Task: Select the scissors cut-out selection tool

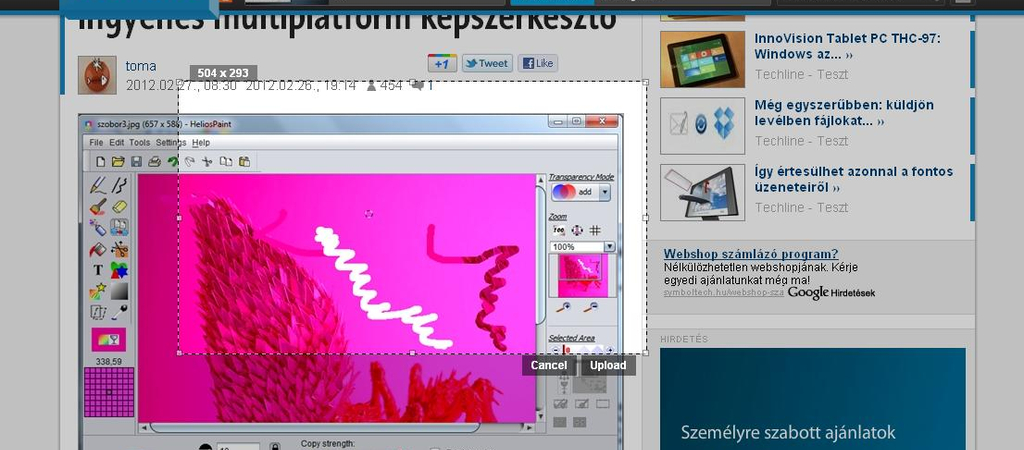Action: [x=119, y=249]
